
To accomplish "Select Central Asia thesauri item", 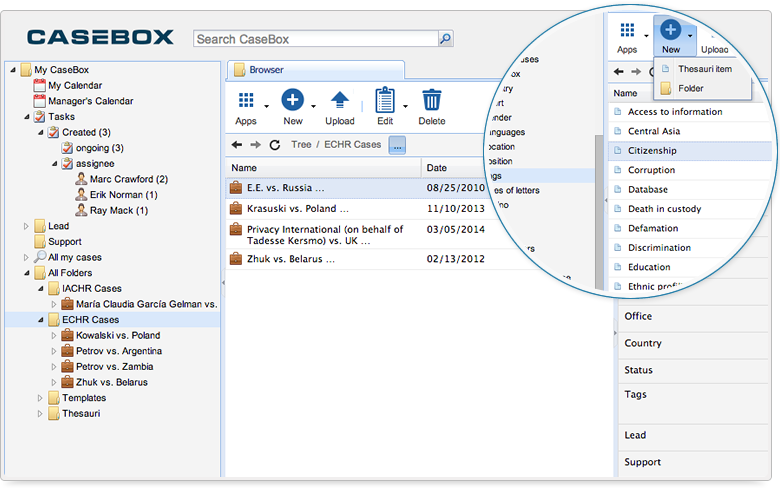I will point(654,131).
